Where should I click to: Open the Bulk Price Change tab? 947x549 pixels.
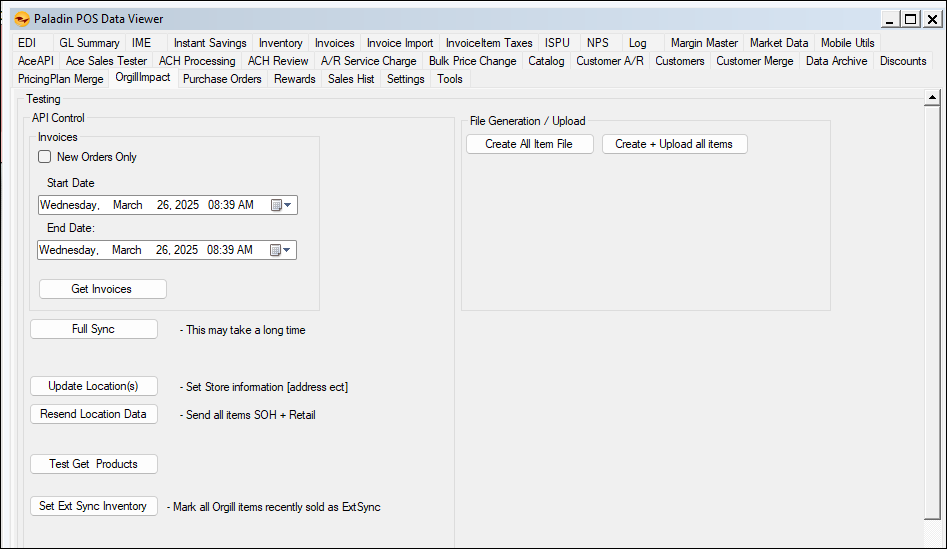(x=472, y=61)
